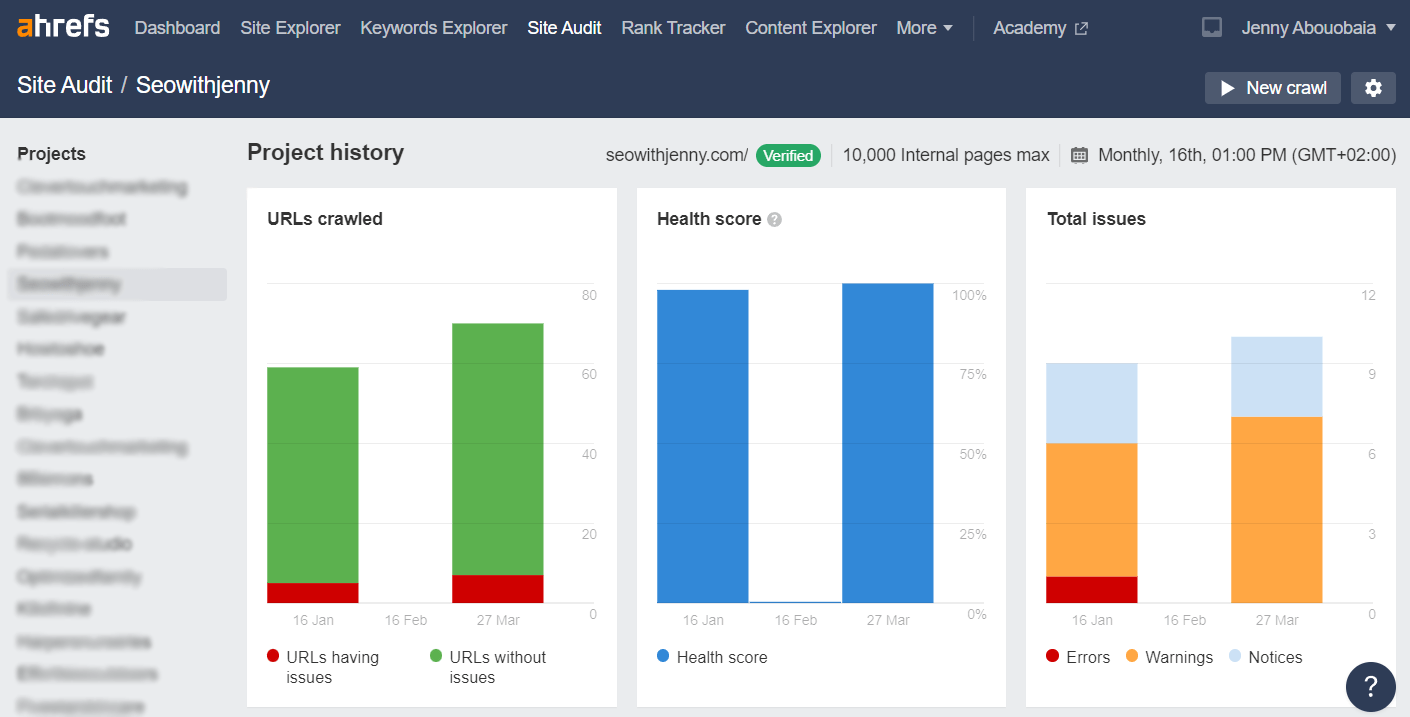Click the ahrefs logo
This screenshot has height=717, width=1410.
click(62, 26)
